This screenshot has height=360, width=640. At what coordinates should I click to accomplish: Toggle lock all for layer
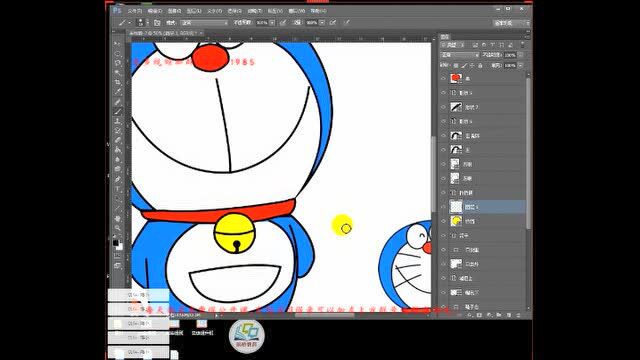point(480,65)
